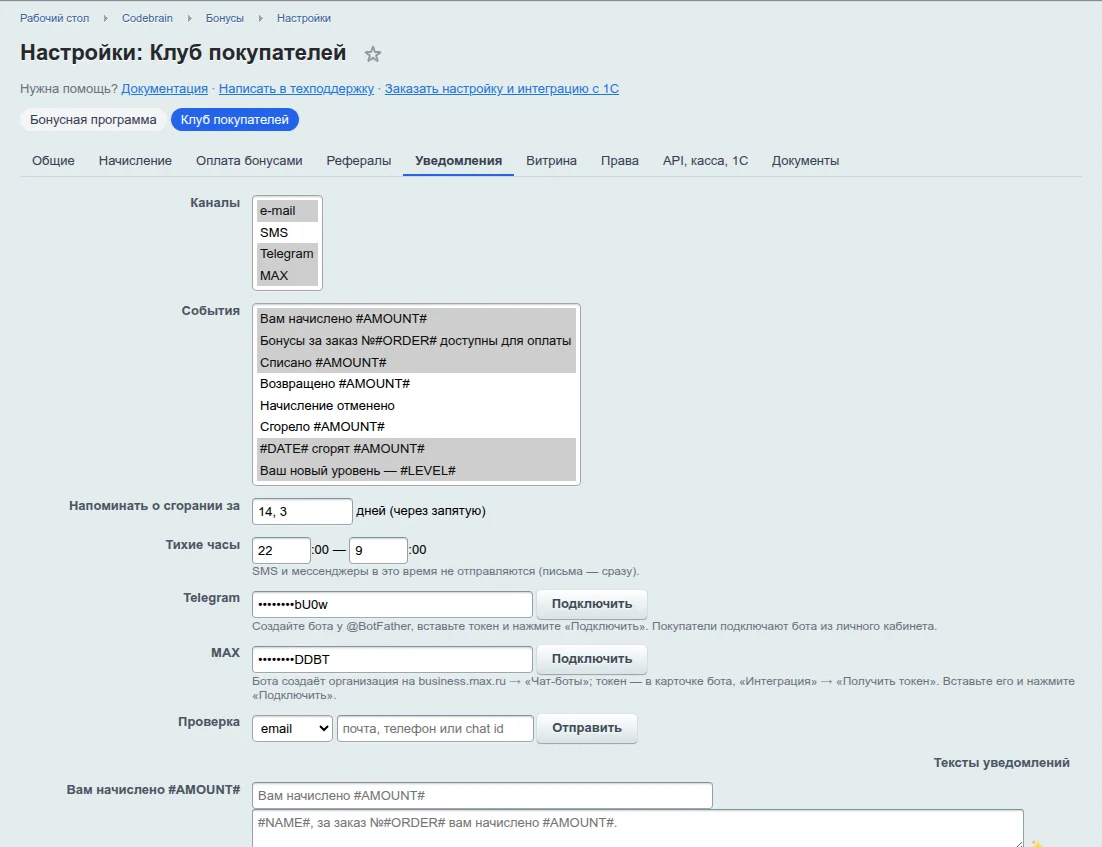Switch to Бонусная программа section

click(93, 119)
